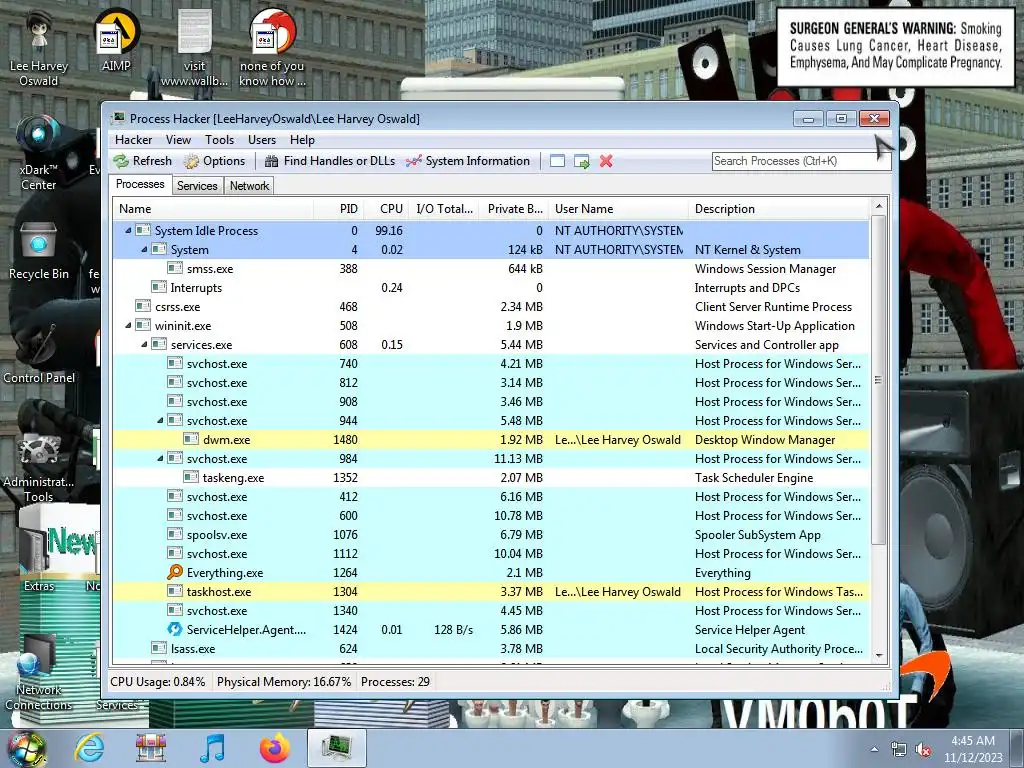Viewport: 1024px width, 768px height.
Task: Open the Hacker menu
Action: click(133, 140)
